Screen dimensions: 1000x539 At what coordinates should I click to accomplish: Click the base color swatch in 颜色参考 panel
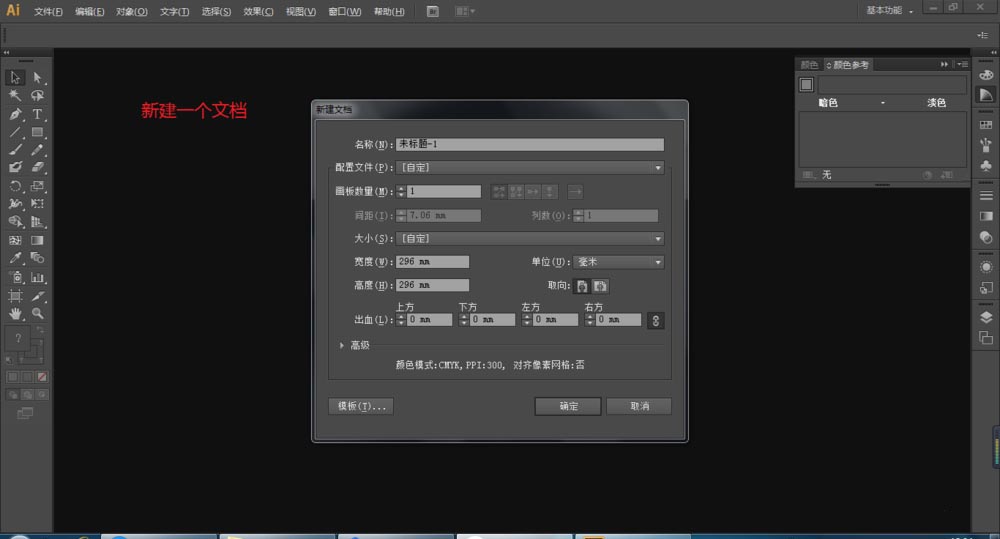pyautogui.click(x=807, y=85)
